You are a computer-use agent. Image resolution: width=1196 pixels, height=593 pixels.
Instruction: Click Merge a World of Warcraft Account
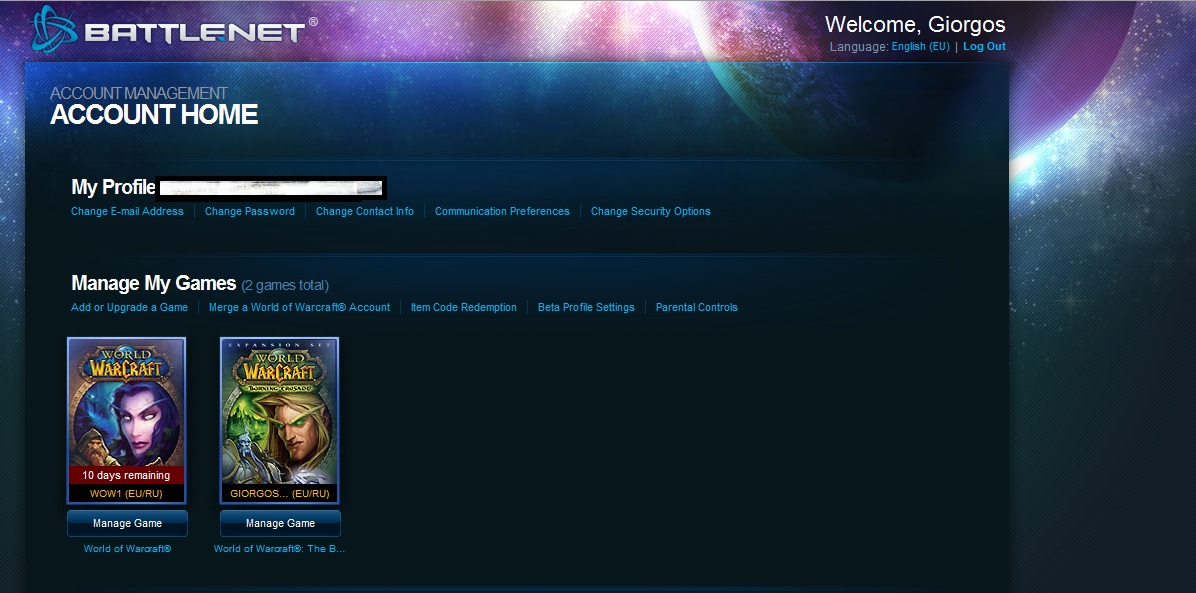click(299, 308)
